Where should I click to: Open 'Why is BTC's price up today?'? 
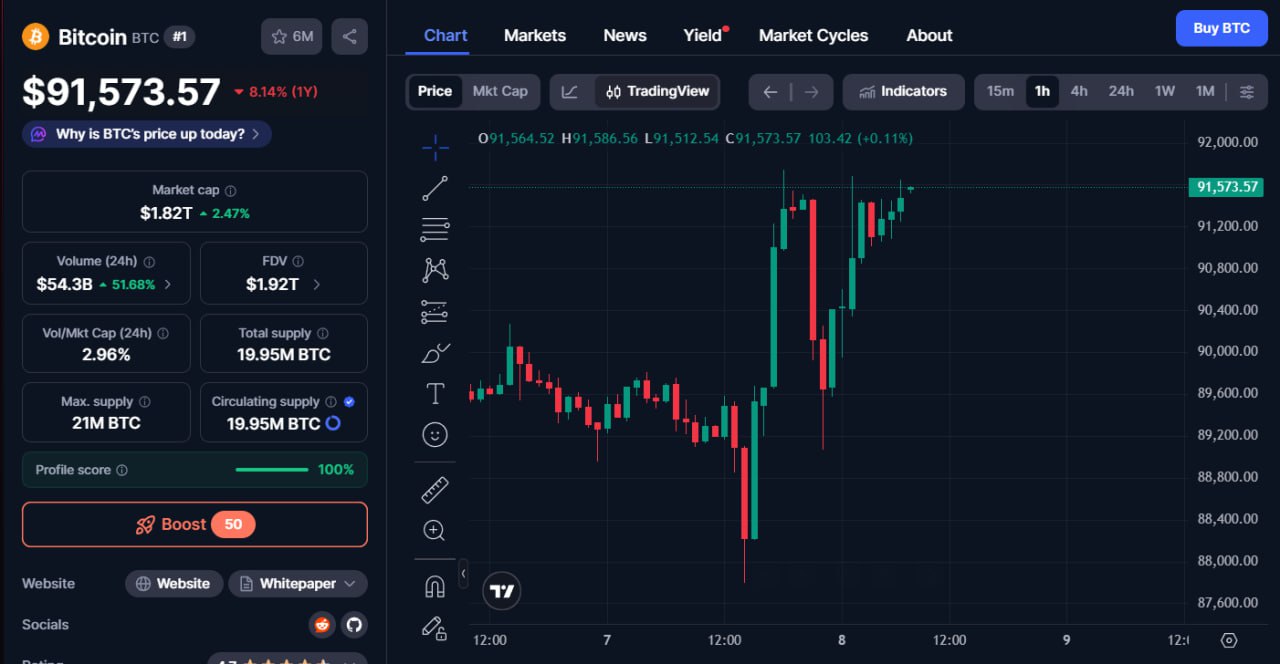pyautogui.click(x=147, y=134)
